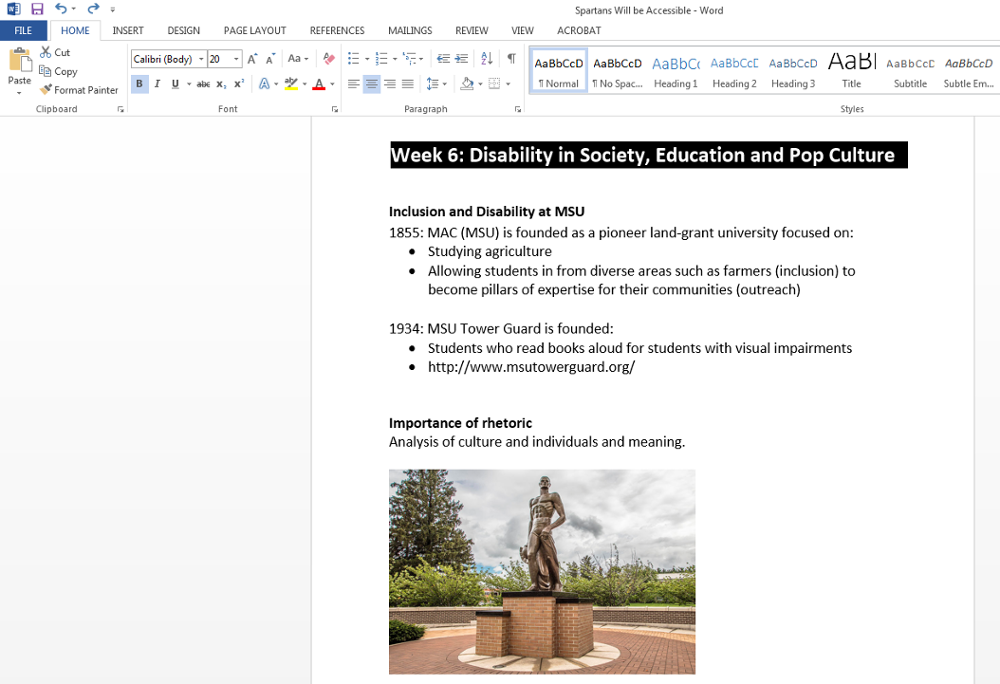Viewport: 1000px width, 684px height.
Task: Align text to the right
Action: pos(390,84)
